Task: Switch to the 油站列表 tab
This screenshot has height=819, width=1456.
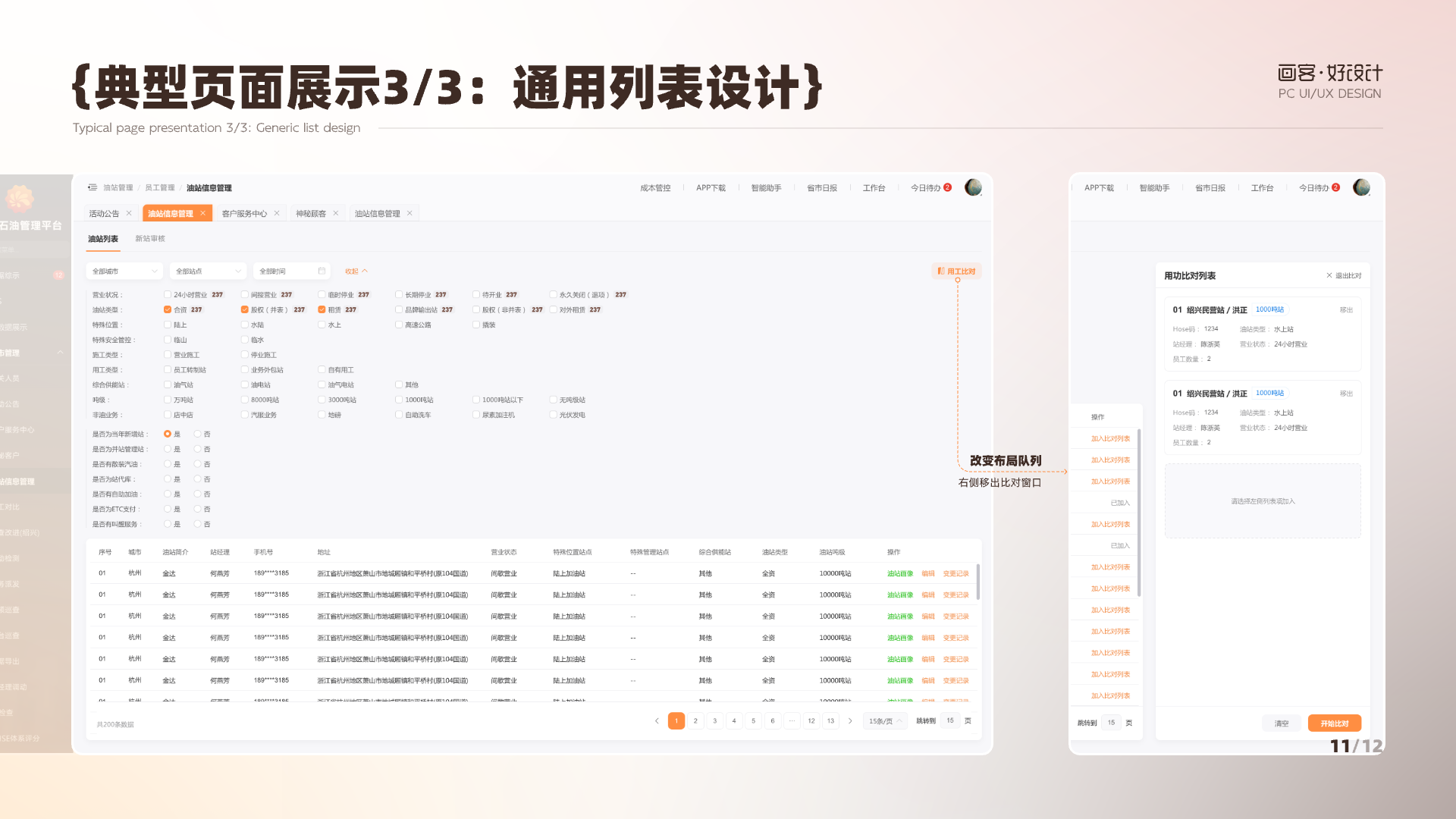Action: (x=103, y=239)
